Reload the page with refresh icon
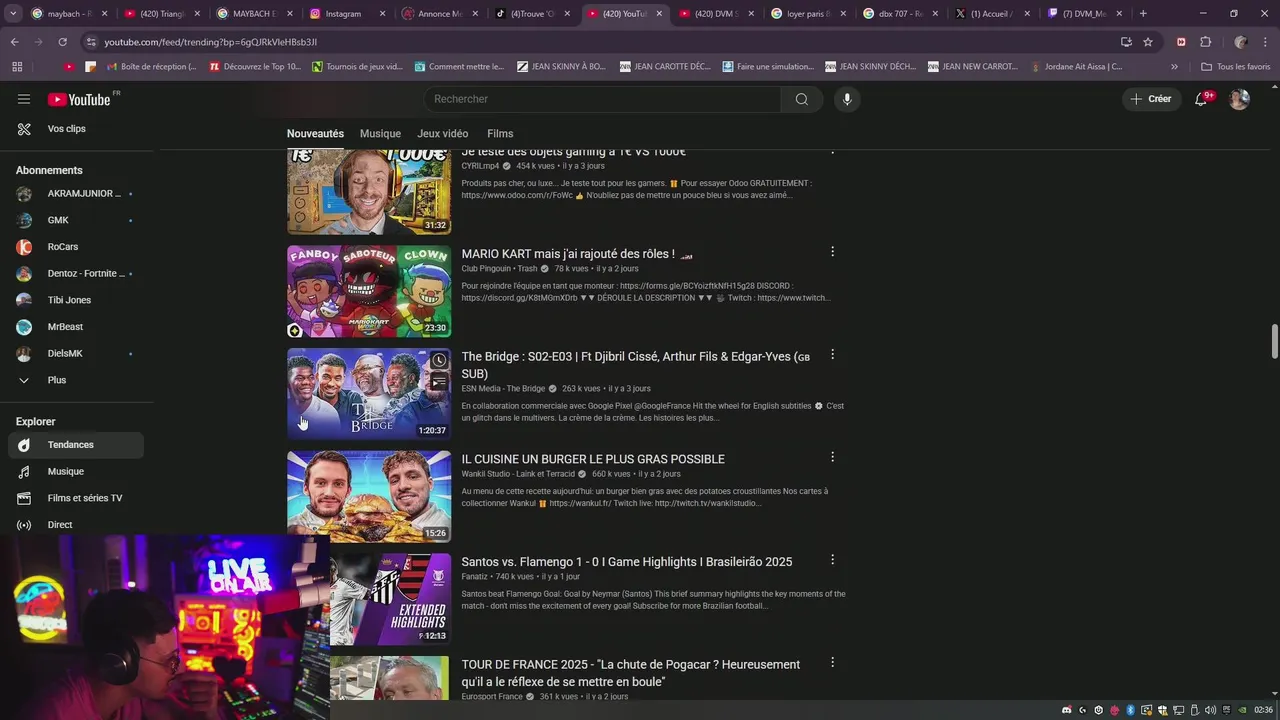 point(62,42)
